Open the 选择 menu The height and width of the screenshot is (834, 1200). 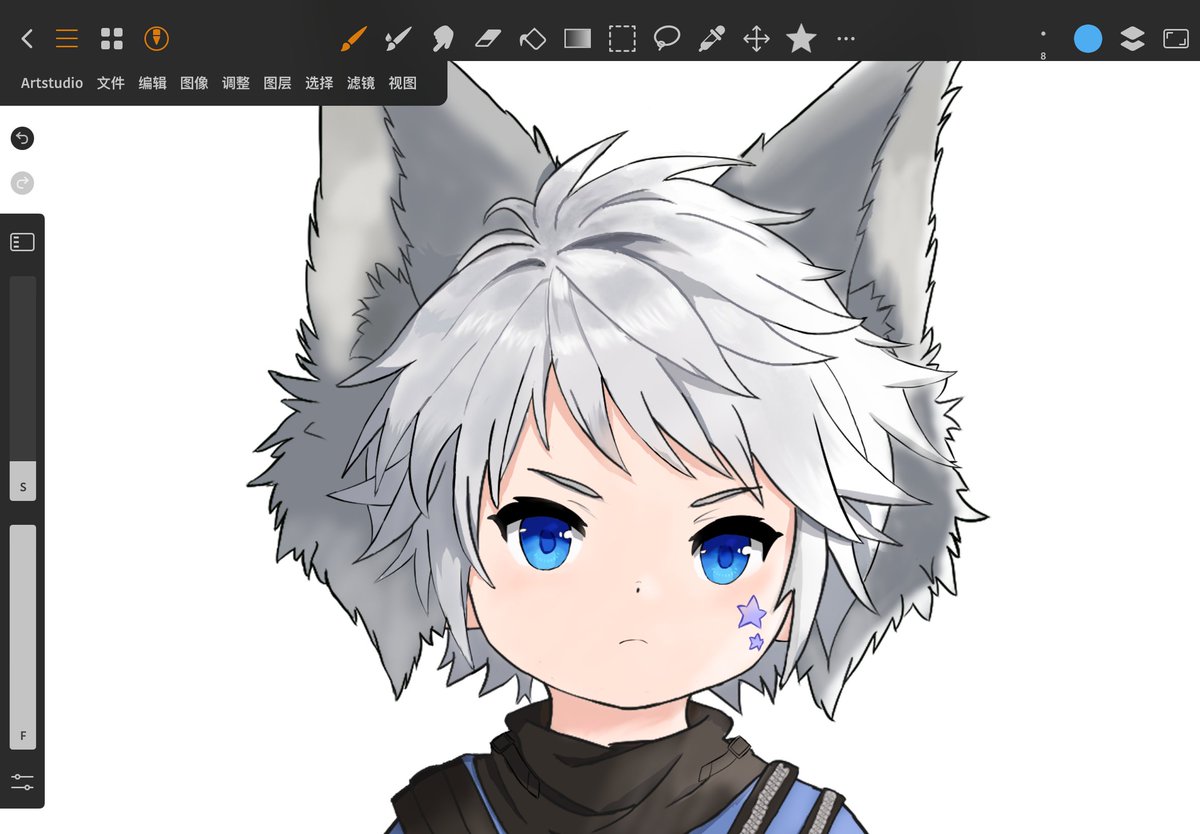(319, 83)
